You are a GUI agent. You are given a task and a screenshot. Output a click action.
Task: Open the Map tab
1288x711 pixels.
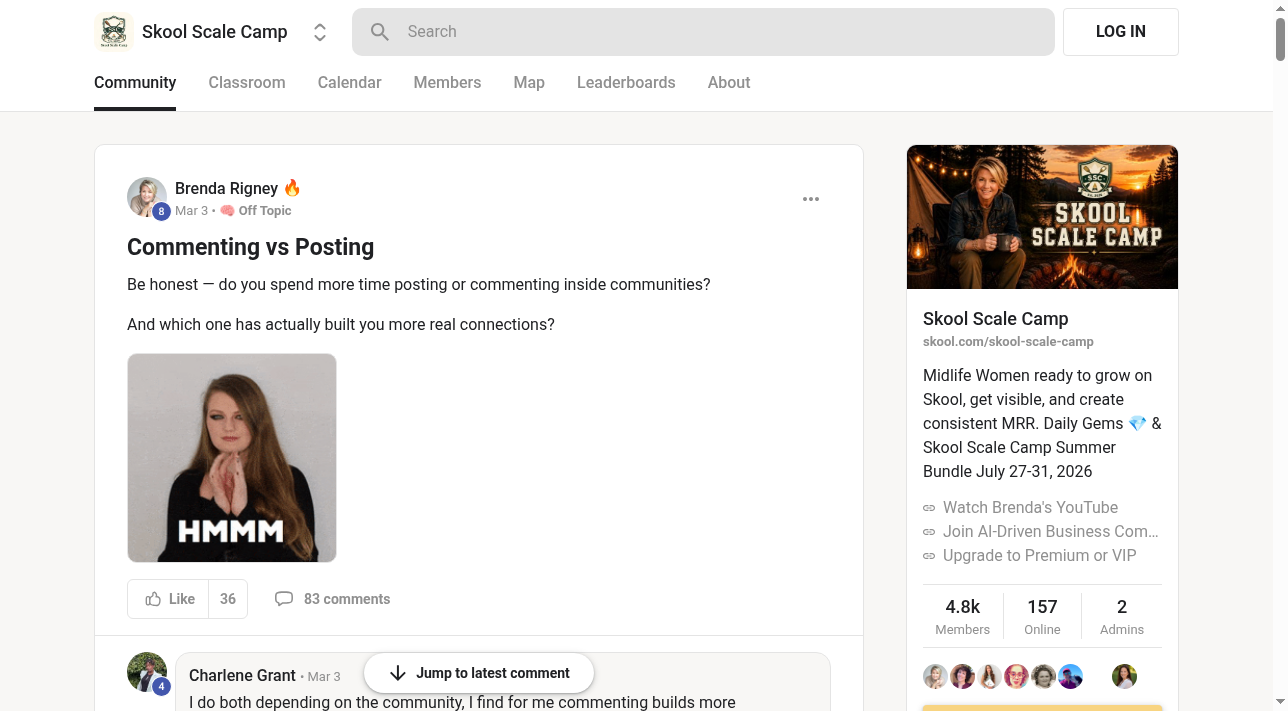click(x=529, y=83)
